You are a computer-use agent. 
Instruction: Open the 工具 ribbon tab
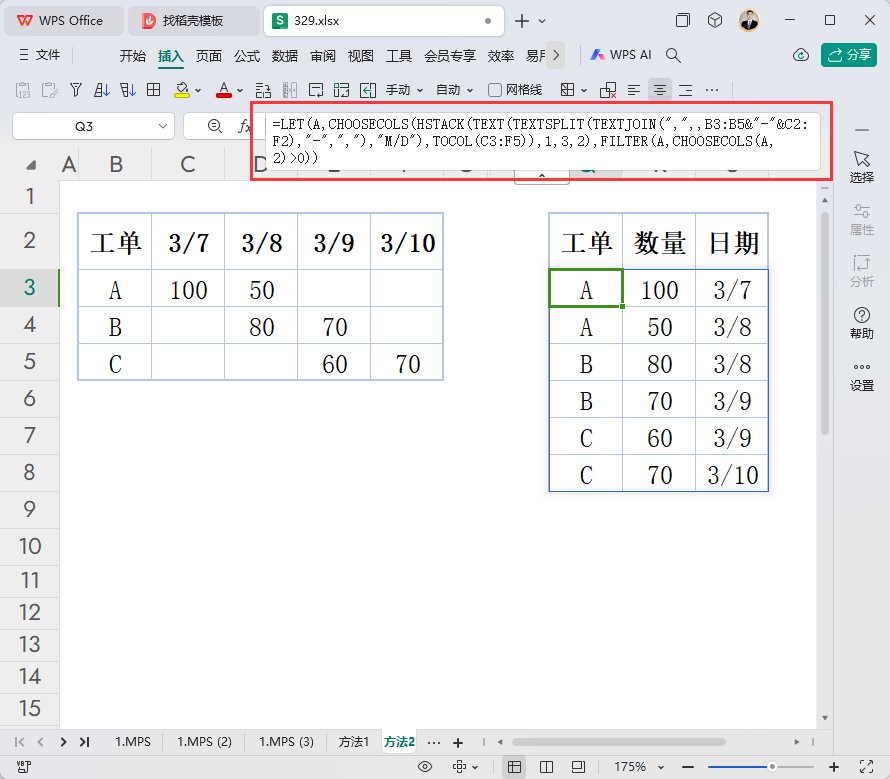399,56
